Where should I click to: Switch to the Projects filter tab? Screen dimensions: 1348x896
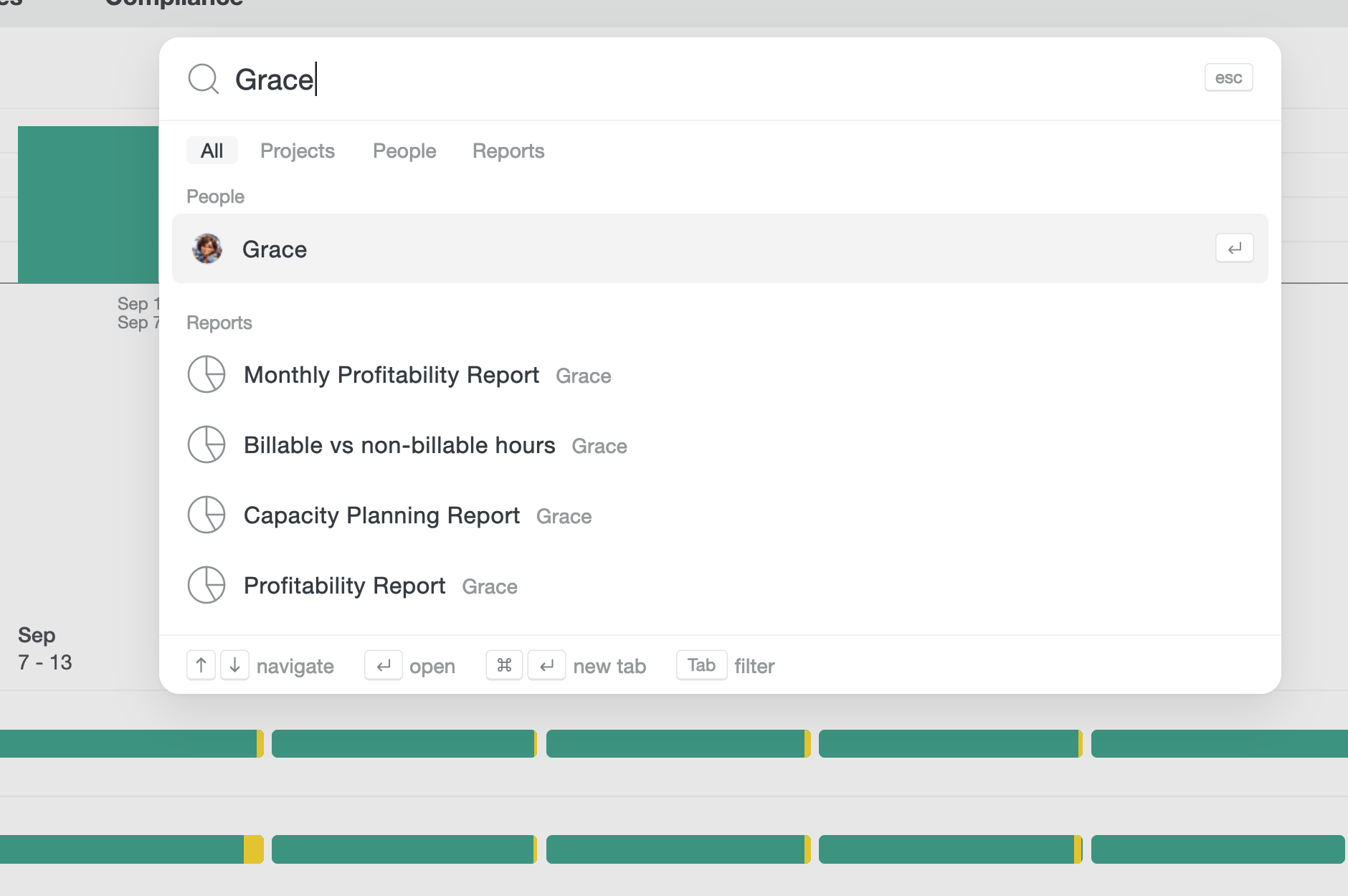pyautogui.click(x=298, y=151)
